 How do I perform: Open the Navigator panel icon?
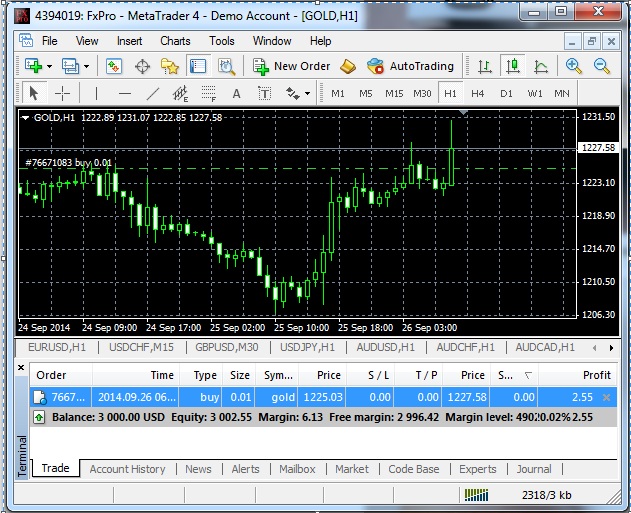click(170, 66)
